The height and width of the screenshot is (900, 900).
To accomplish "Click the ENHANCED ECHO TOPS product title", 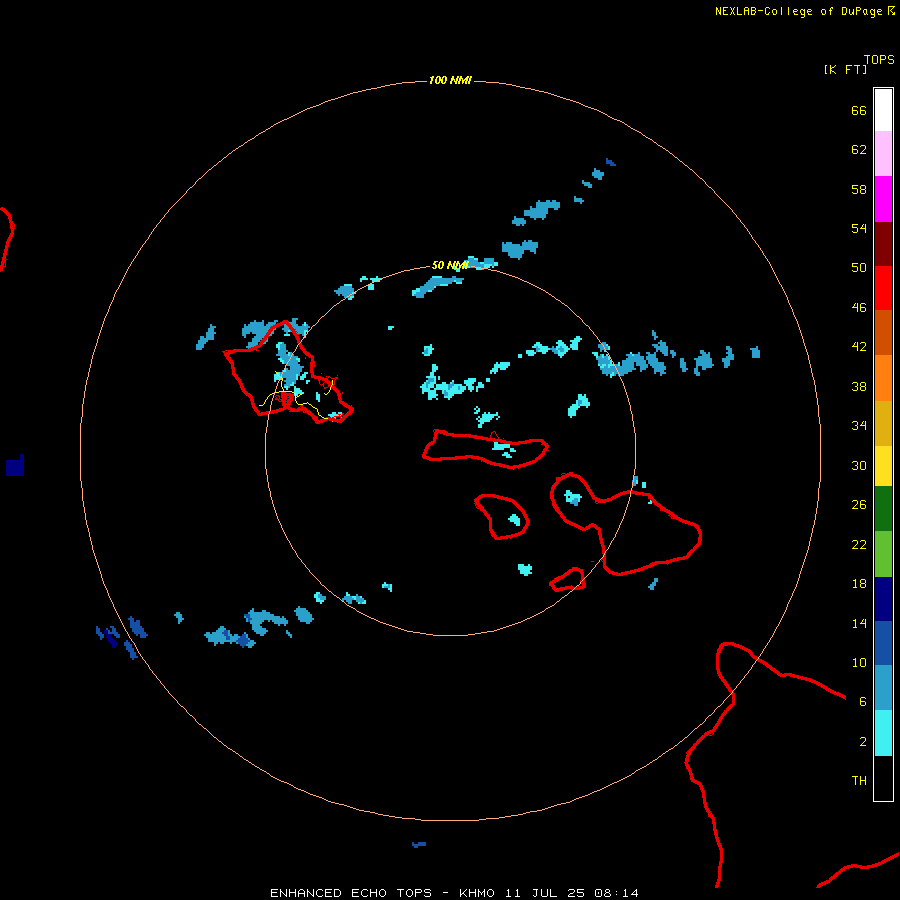I will click(x=351, y=893).
